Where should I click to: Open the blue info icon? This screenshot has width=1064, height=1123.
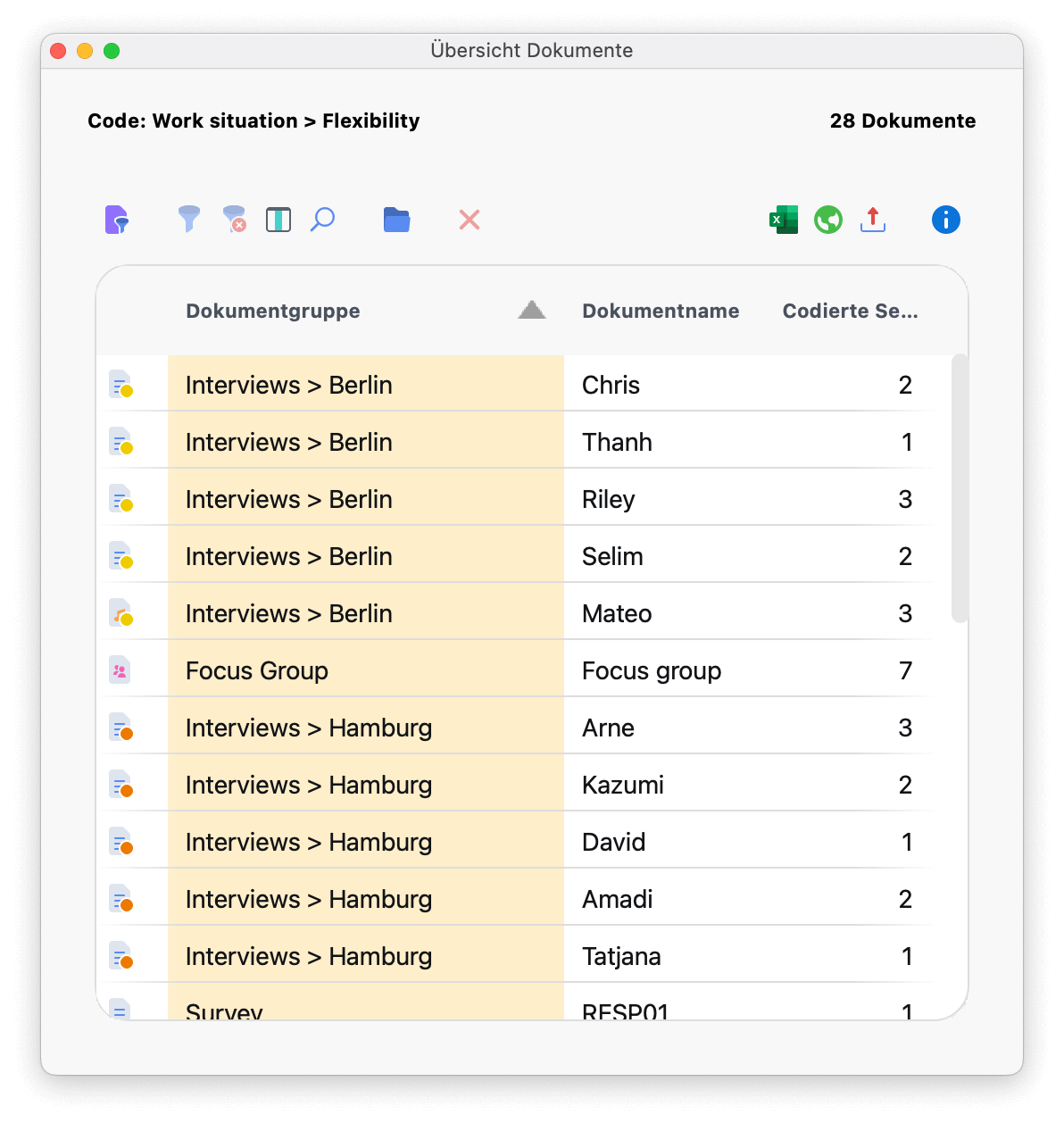[946, 220]
